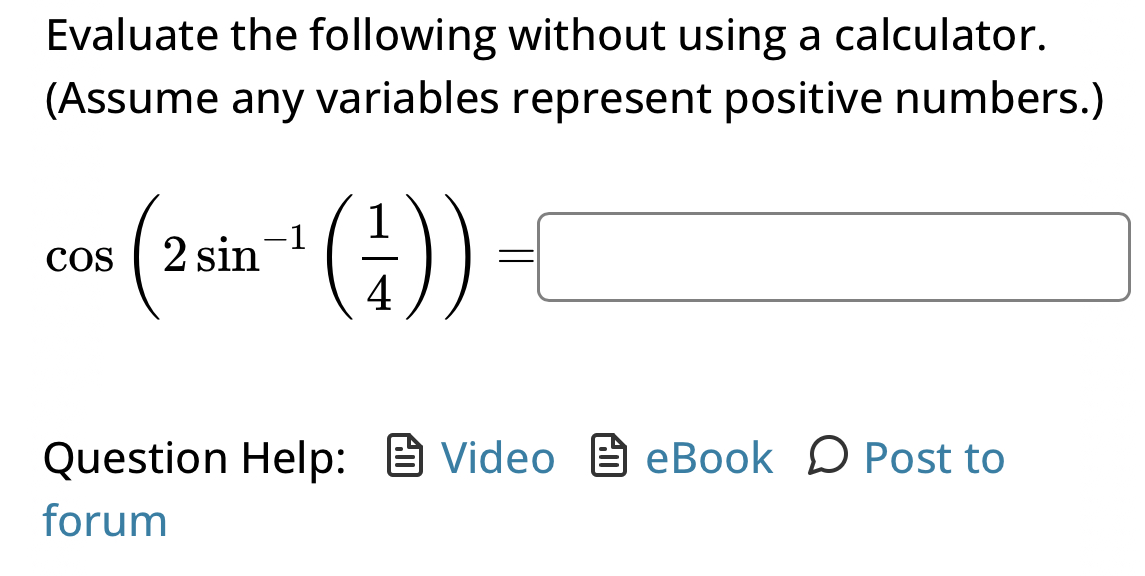Screen dimensions: 1145x576
Task: Open the eBook help link
Action: pyautogui.click(x=710, y=458)
